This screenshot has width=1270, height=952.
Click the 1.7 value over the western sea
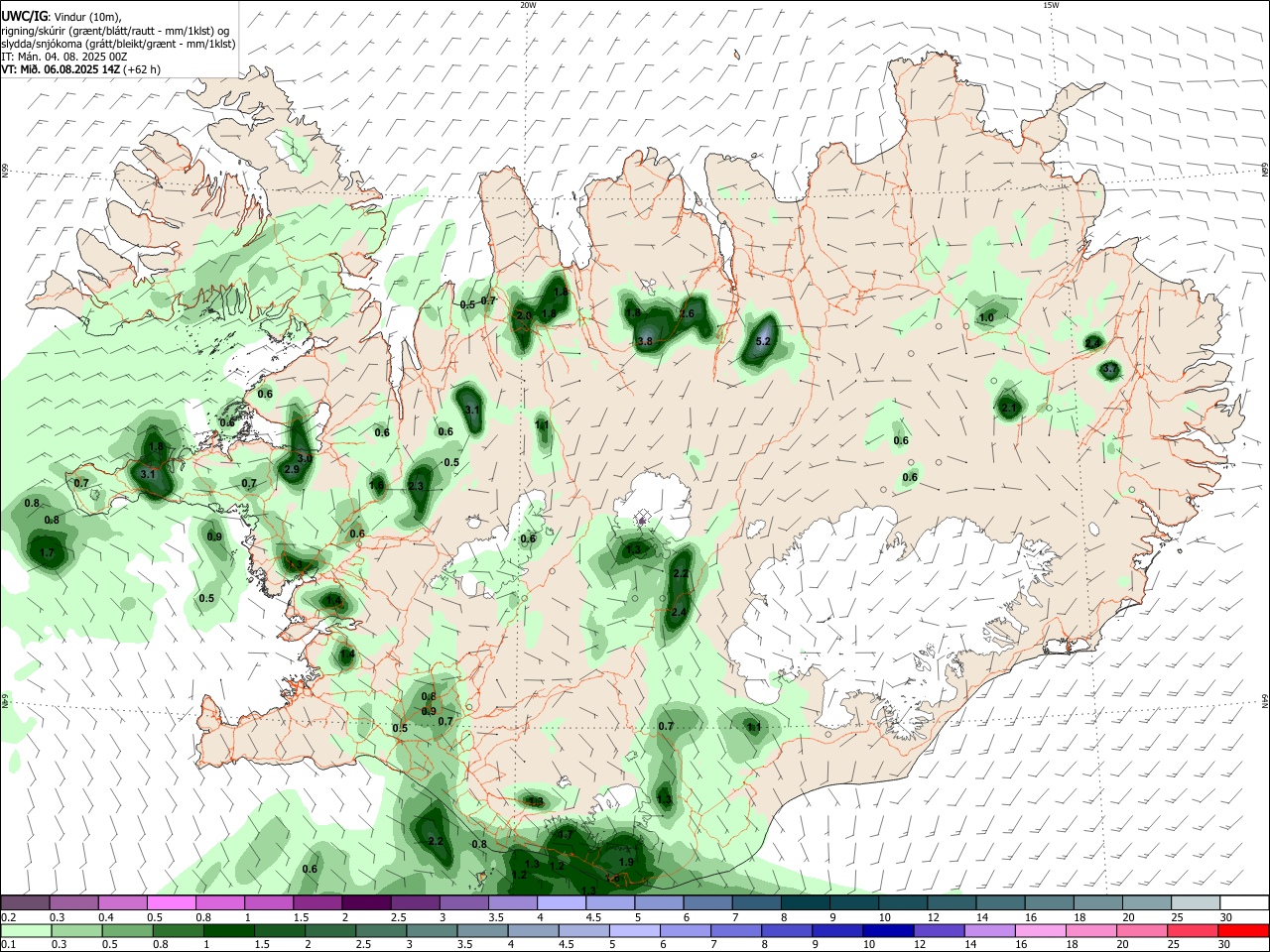[46, 553]
